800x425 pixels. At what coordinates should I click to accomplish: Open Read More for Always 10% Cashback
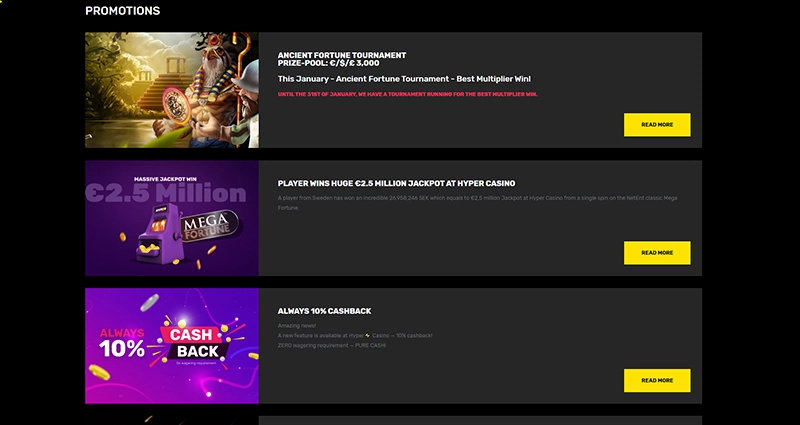(x=656, y=380)
